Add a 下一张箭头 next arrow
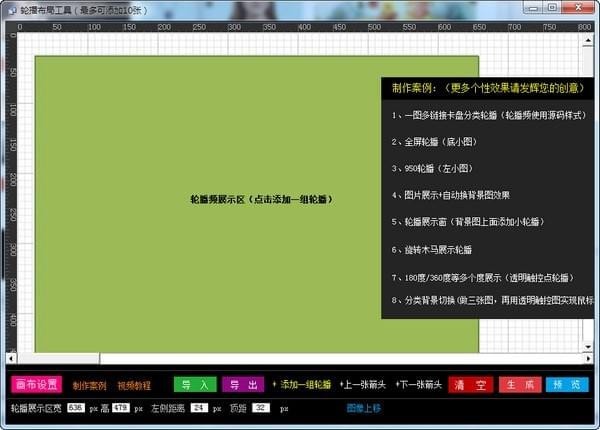600x430 pixels. pyautogui.click(x=419, y=384)
